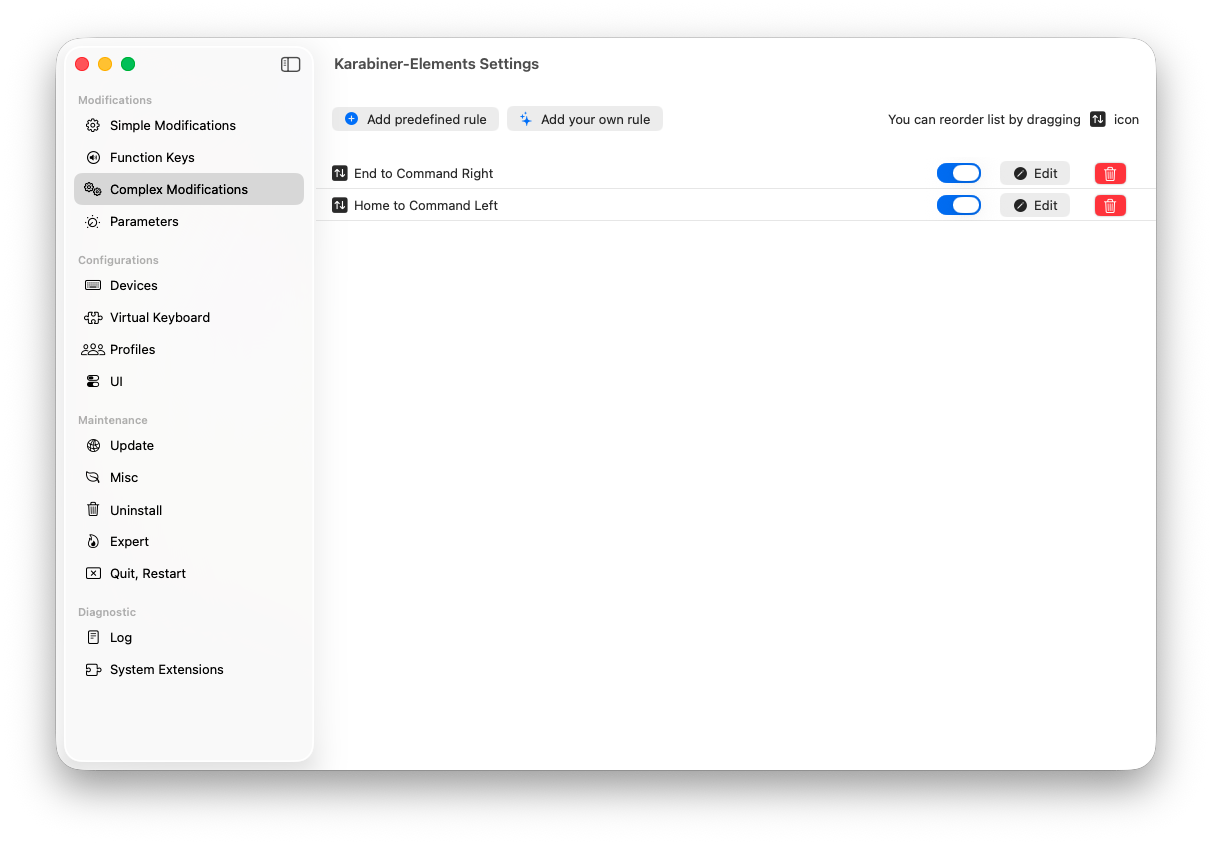The width and height of the screenshot is (1212, 844).
Task: Open the System Extensions page
Action: coord(166,669)
